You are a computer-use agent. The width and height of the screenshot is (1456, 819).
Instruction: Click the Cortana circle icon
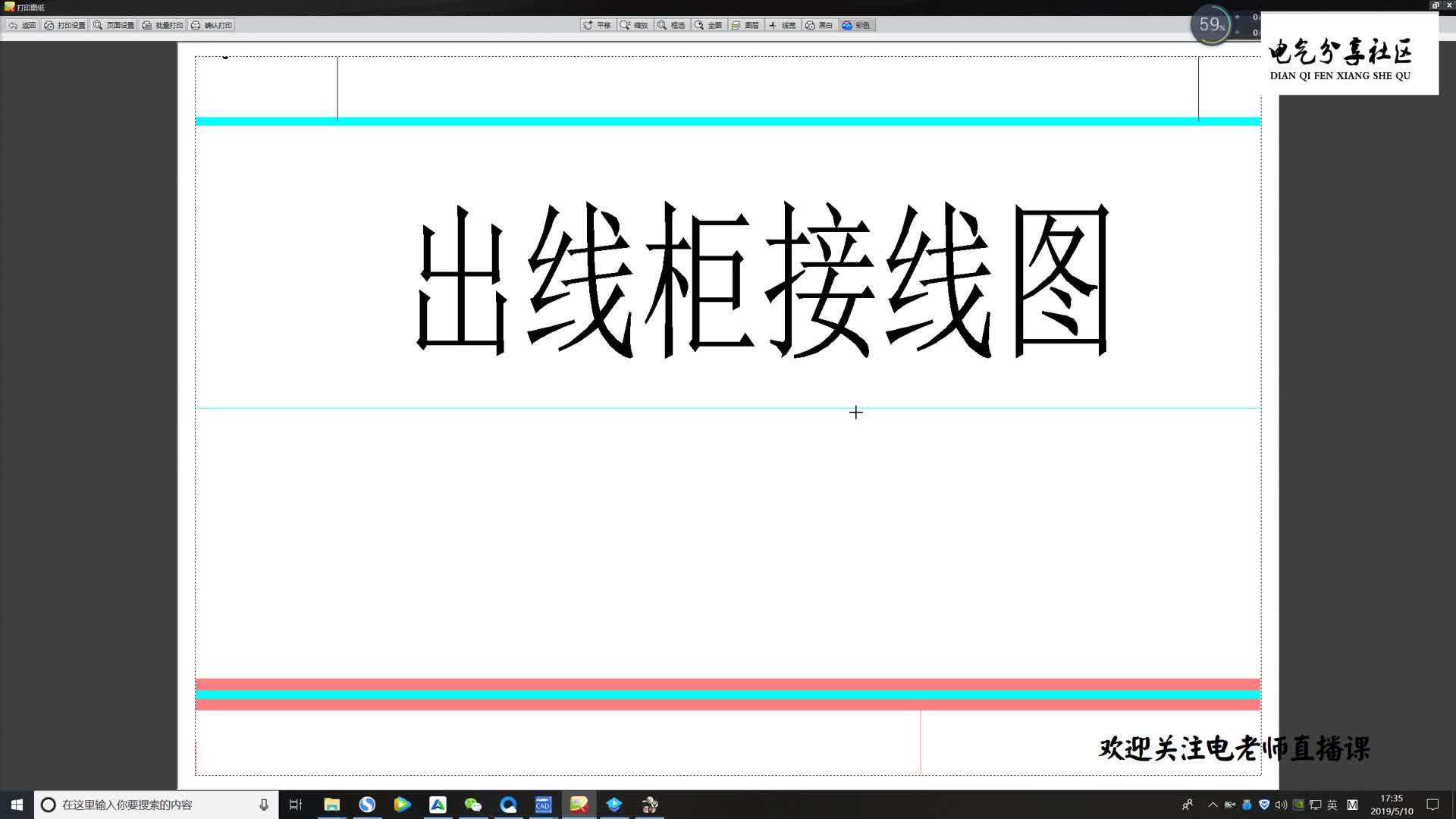48,805
